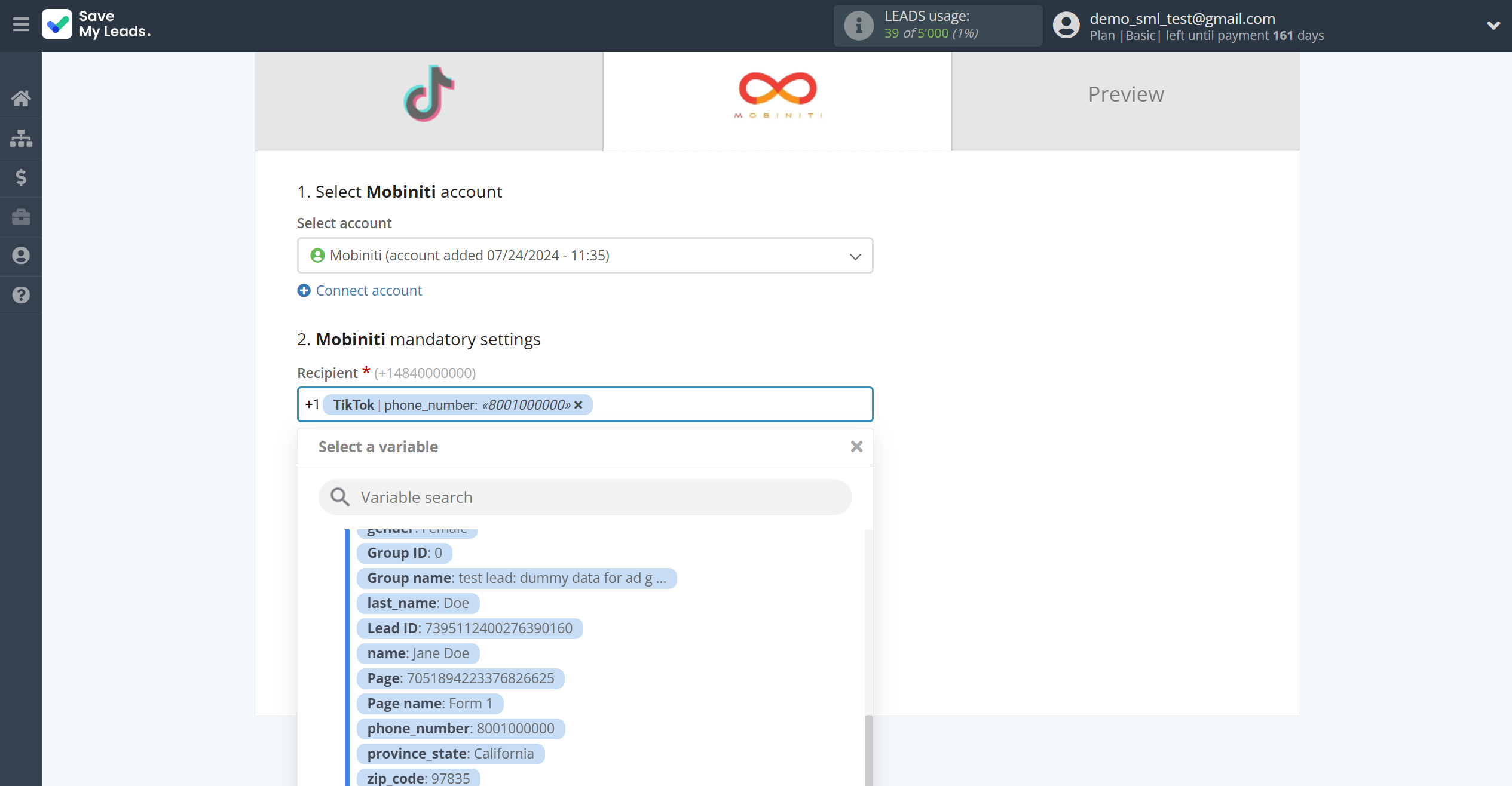Screen dimensions: 1512x786
Task: Open the help question mark icon
Action: pyautogui.click(x=21, y=295)
